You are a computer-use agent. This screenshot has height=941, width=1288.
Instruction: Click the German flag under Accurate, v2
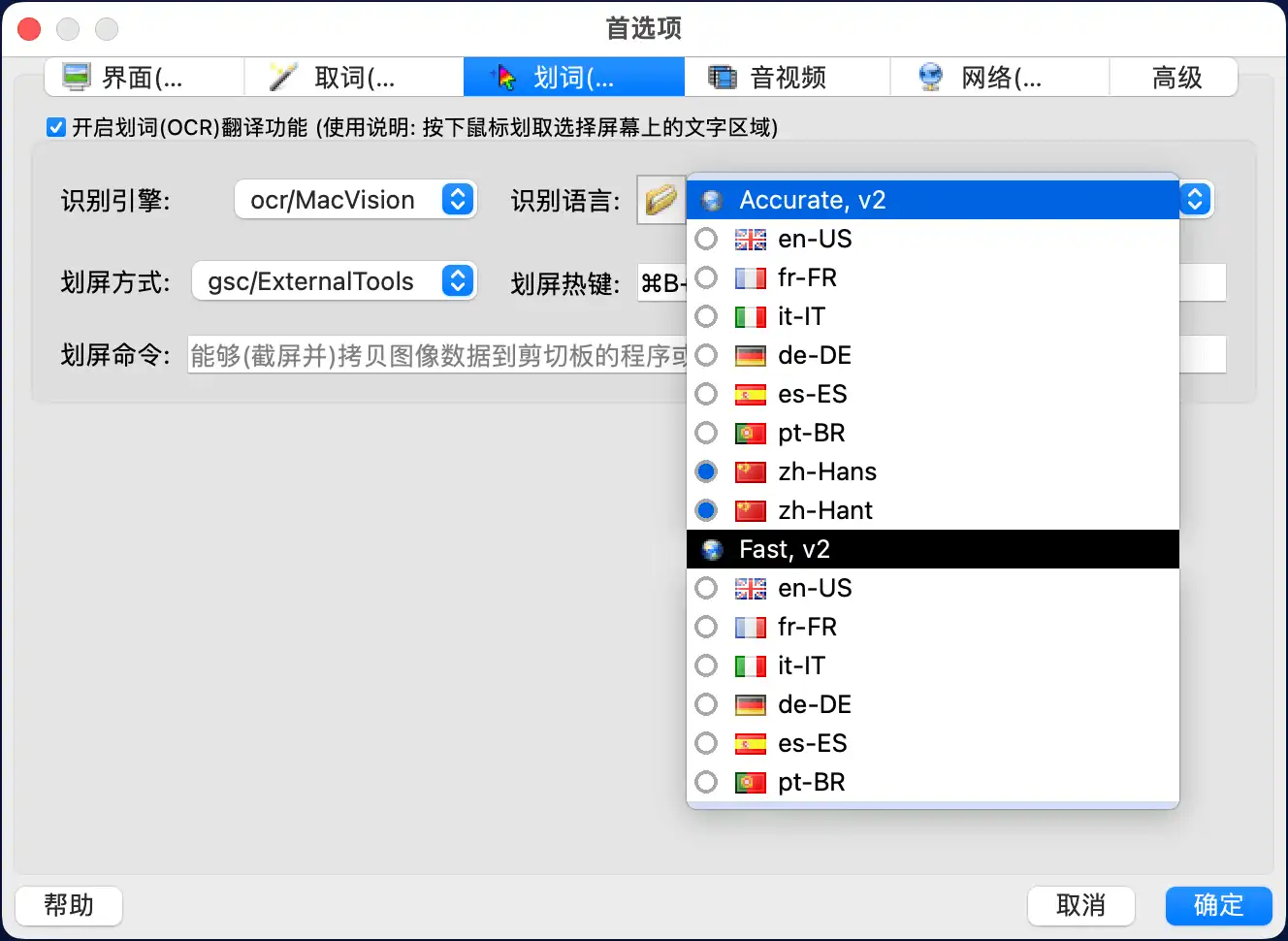[751, 356]
